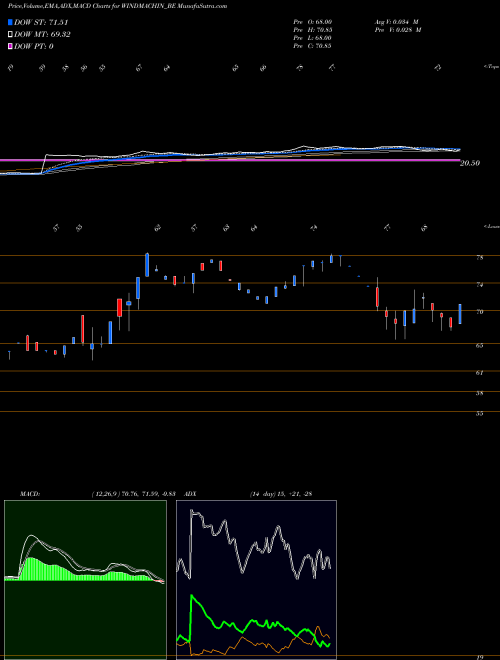Click the MACD values "(12,26,9) 70.76, 71.59, -0.83"
The width and height of the screenshot is (500, 660).
point(133,494)
